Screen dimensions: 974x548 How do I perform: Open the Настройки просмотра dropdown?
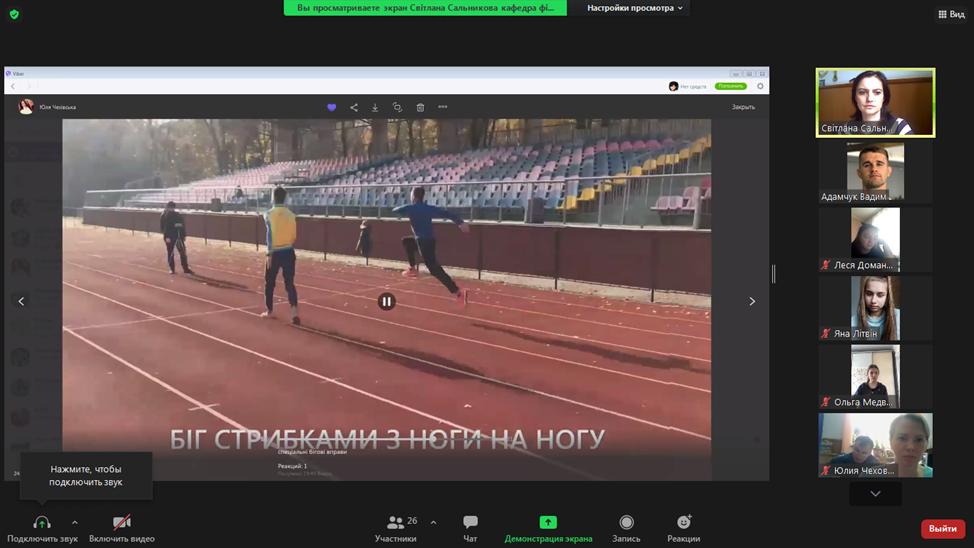(x=635, y=8)
